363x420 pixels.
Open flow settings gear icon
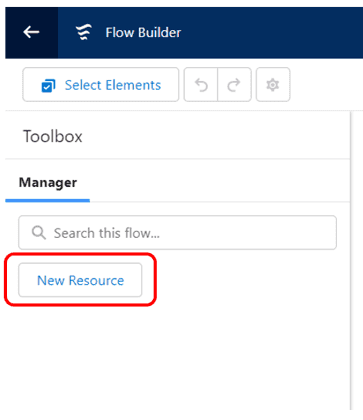click(273, 85)
